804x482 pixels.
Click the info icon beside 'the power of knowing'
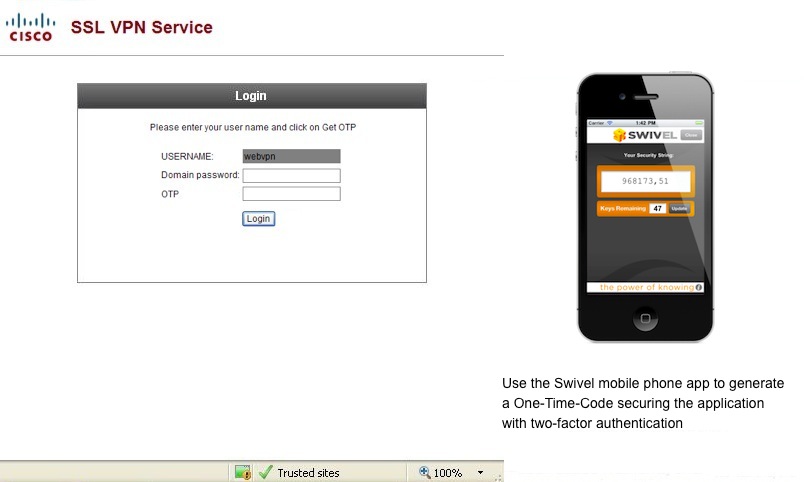(x=698, y=288)
